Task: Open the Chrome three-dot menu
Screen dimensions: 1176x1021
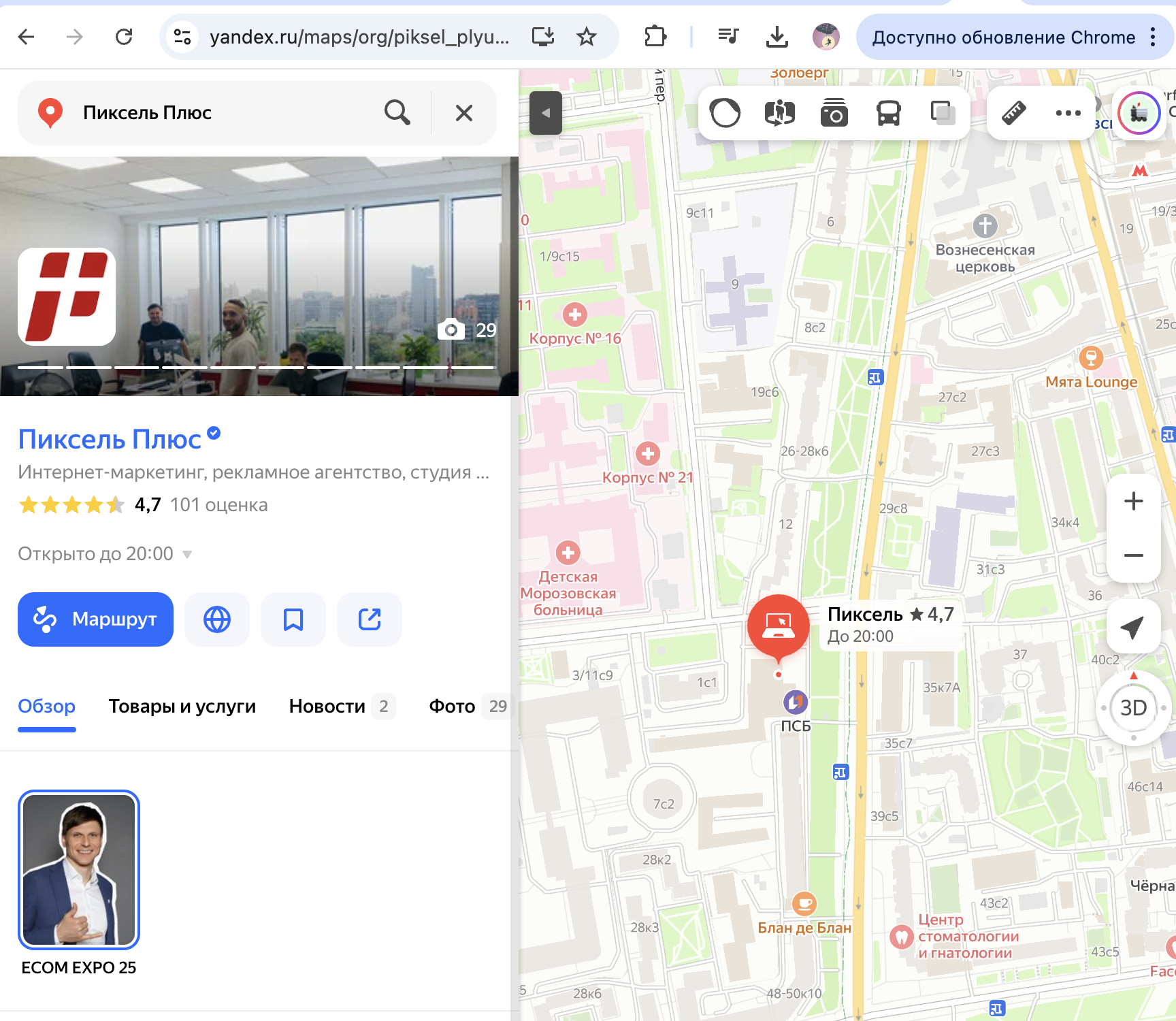Action: coord(1153,37)
